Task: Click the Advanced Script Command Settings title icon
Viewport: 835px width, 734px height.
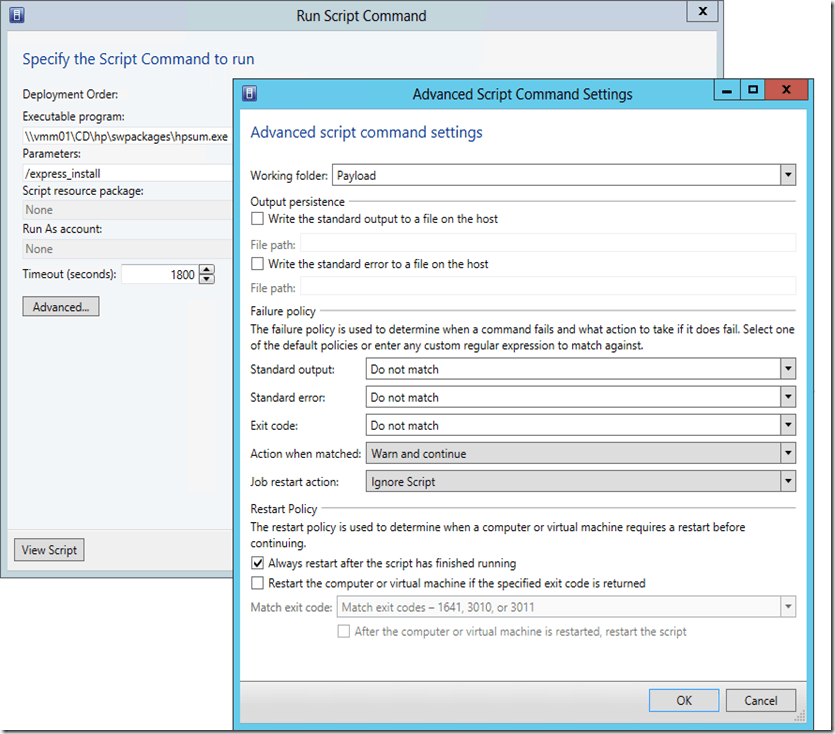Action: 250,94
